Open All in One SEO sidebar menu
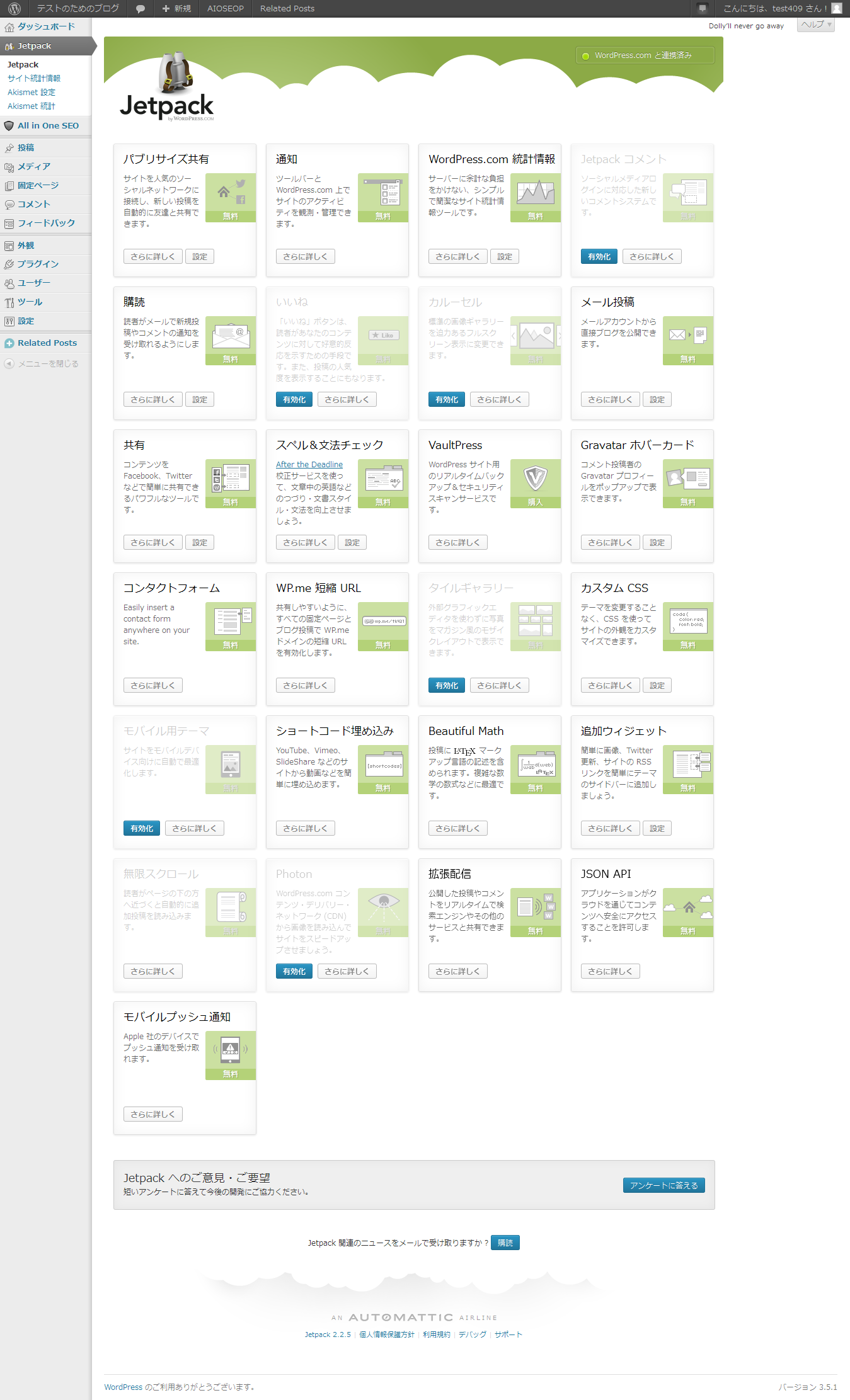This screenshot has height=1400, width=850. (x=46, y=125)
